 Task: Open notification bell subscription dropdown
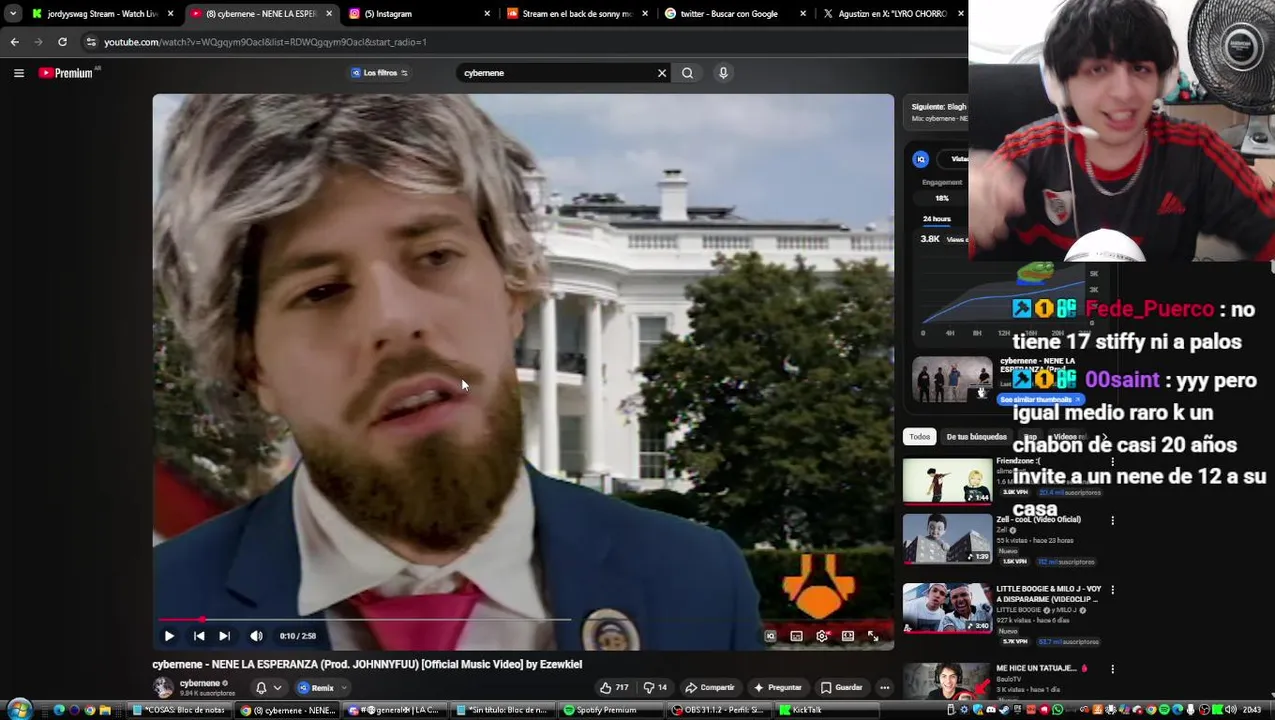[267, 688]
